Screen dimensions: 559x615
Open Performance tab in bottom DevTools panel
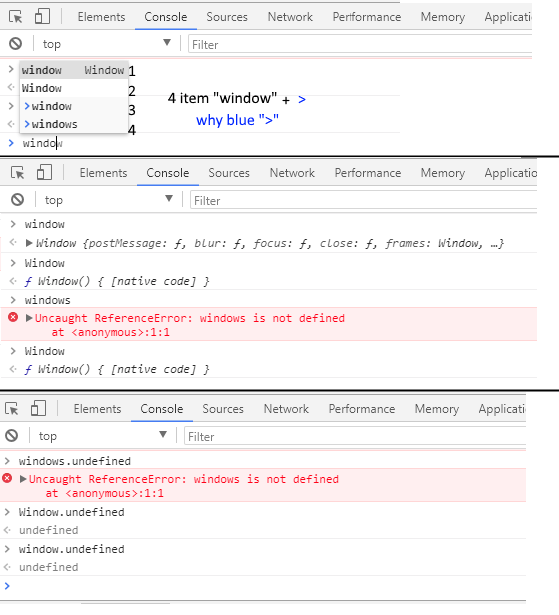coord(362,409)
